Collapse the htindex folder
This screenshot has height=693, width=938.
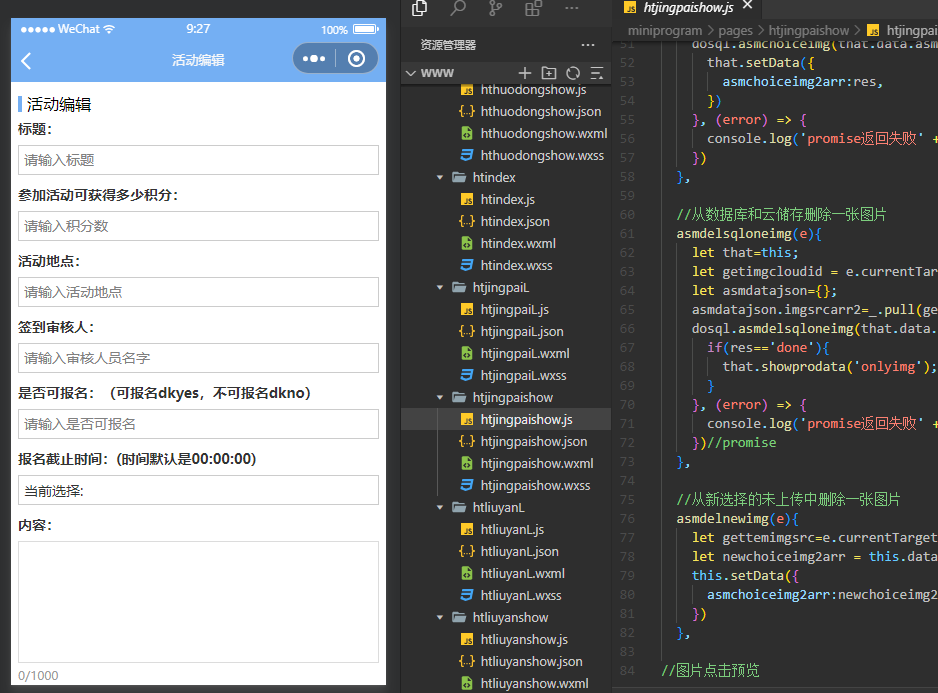pos(440,178)
